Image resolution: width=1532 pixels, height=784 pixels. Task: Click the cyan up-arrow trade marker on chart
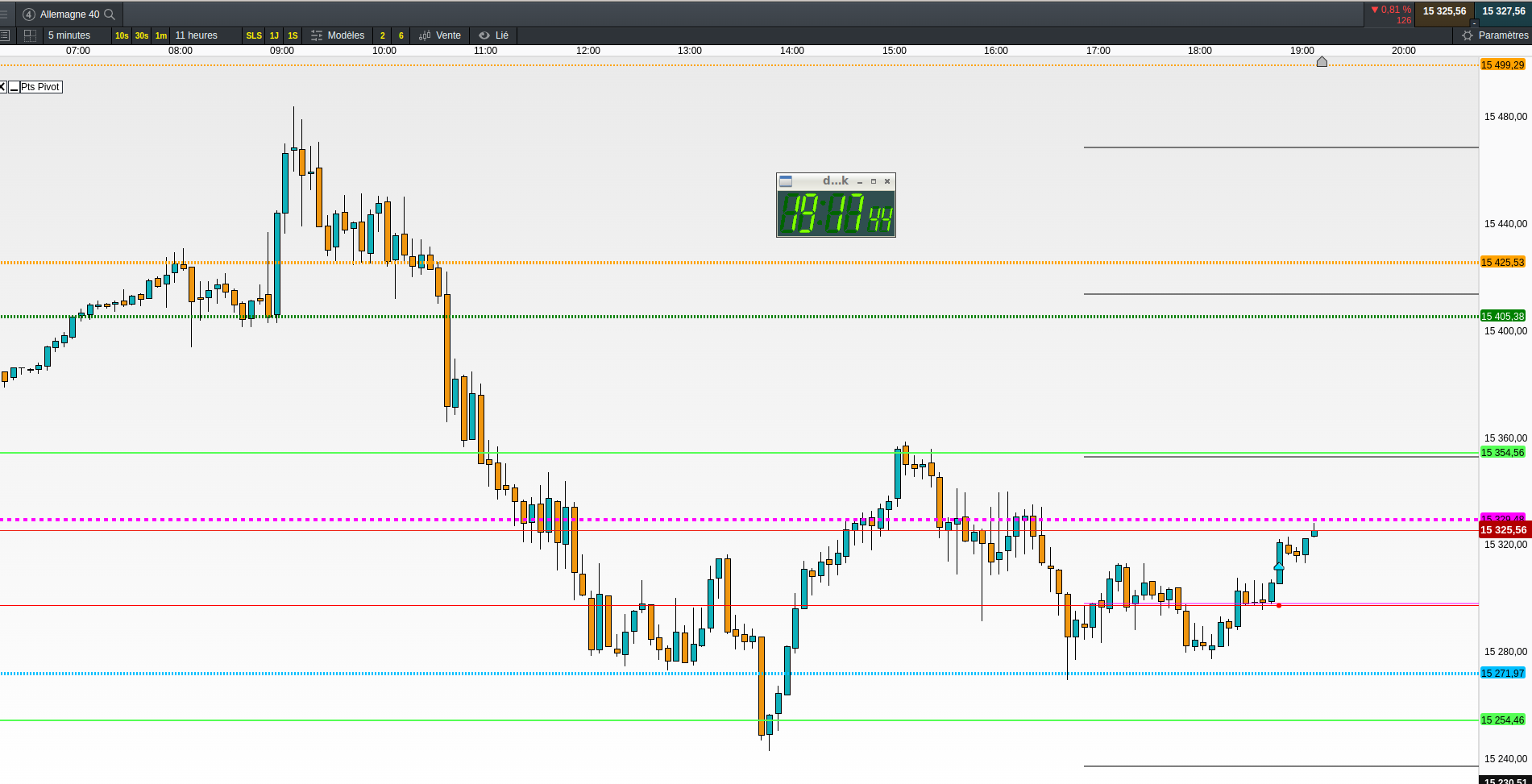(x=1279, y=567)
